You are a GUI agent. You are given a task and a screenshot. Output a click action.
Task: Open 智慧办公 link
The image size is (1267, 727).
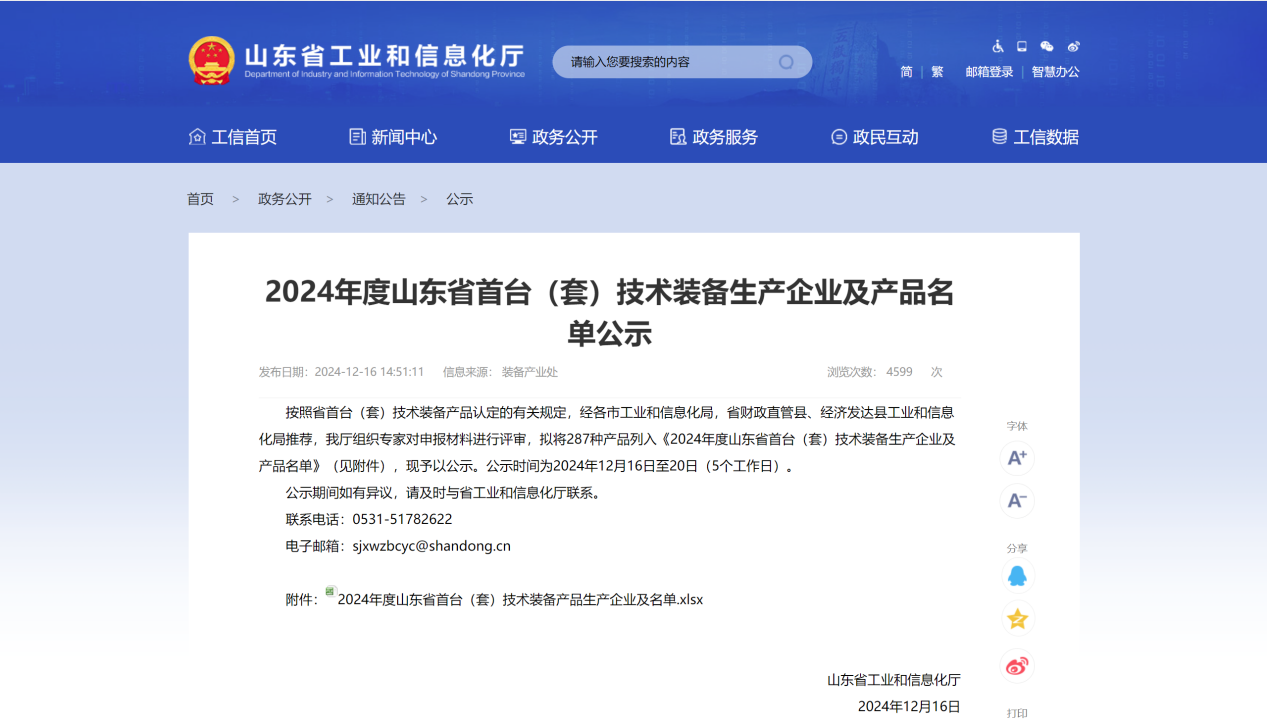(x=1056, y=72)
